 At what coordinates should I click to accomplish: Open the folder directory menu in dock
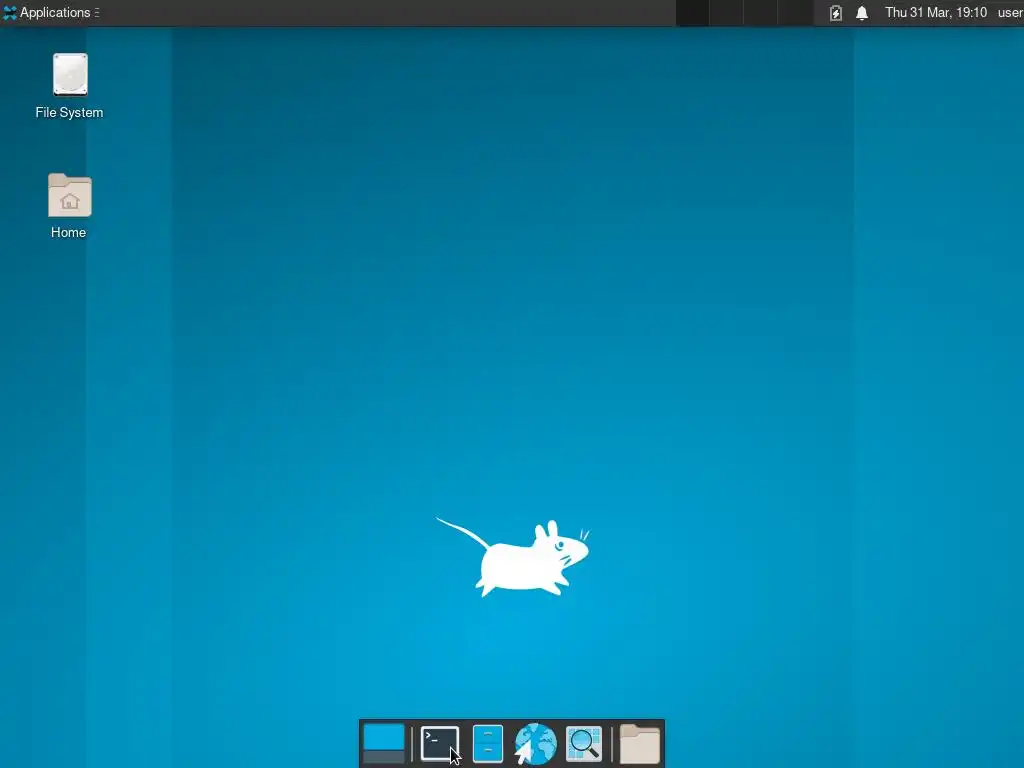639,744
